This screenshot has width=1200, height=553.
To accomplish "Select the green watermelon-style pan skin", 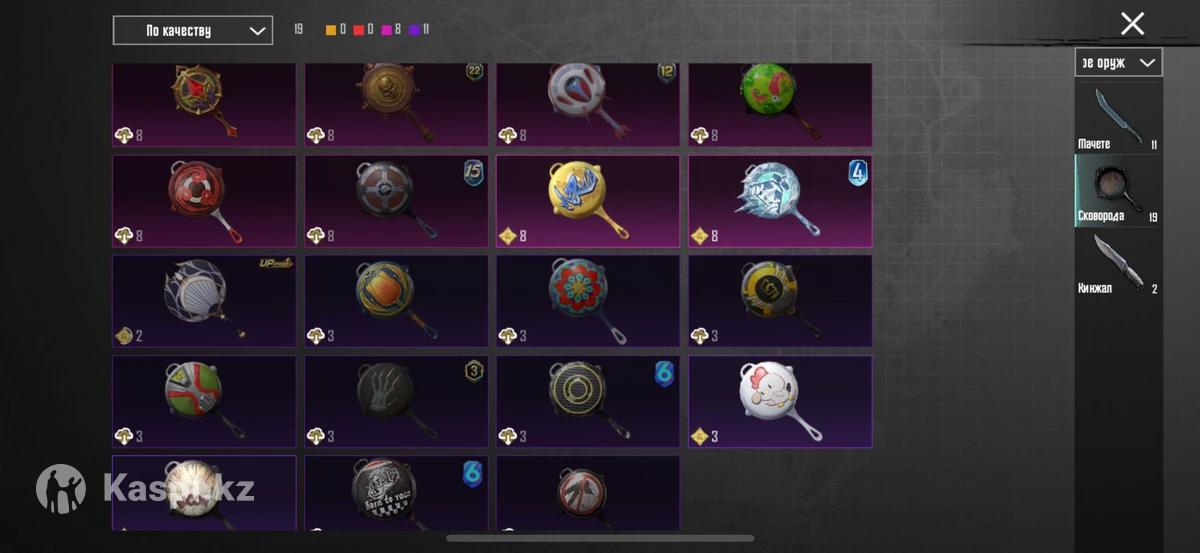I will (780, 105).
